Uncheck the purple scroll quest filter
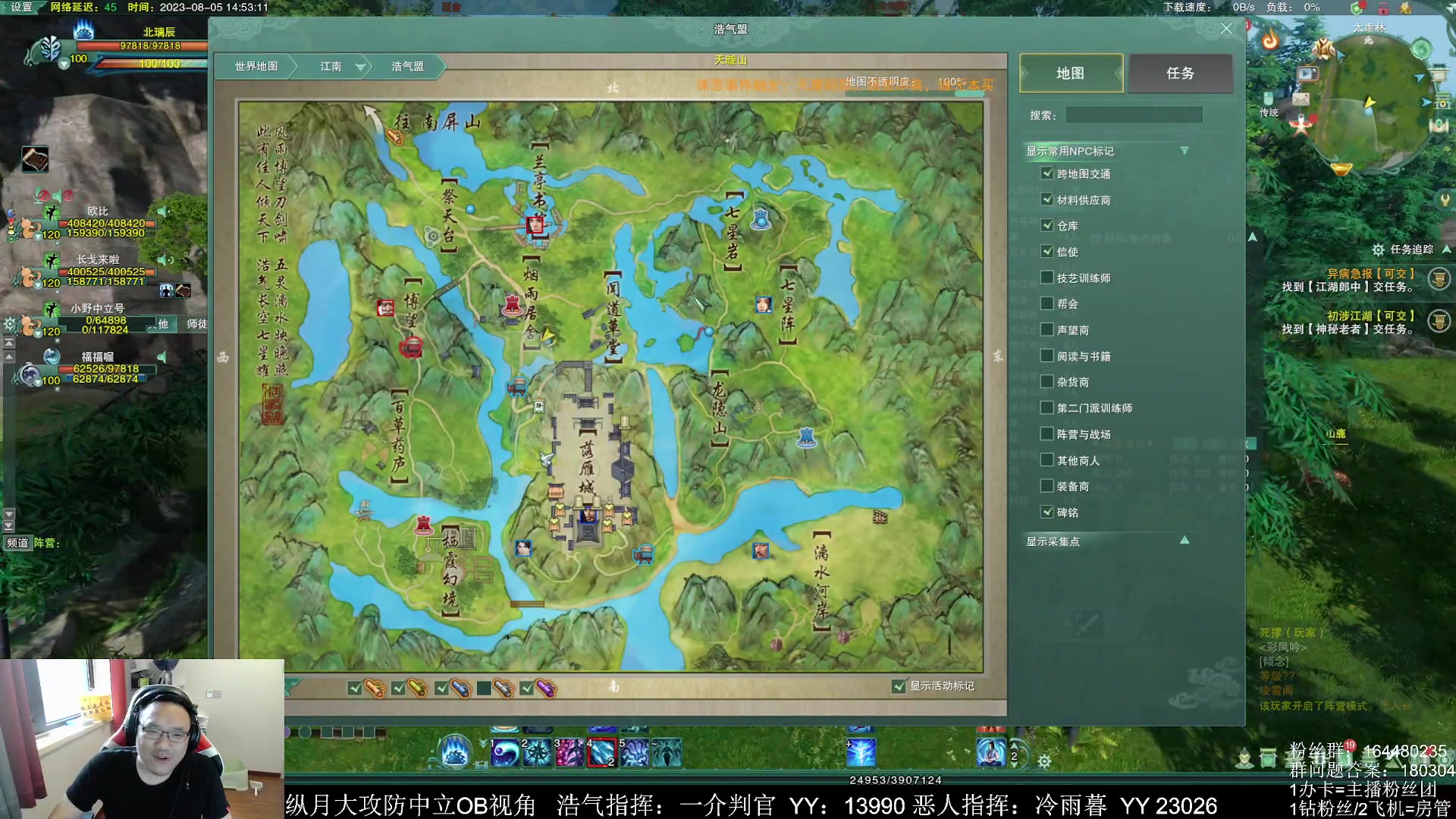Image resolution: width=1456 pixels, height=819 pixels. click(527, 689)
